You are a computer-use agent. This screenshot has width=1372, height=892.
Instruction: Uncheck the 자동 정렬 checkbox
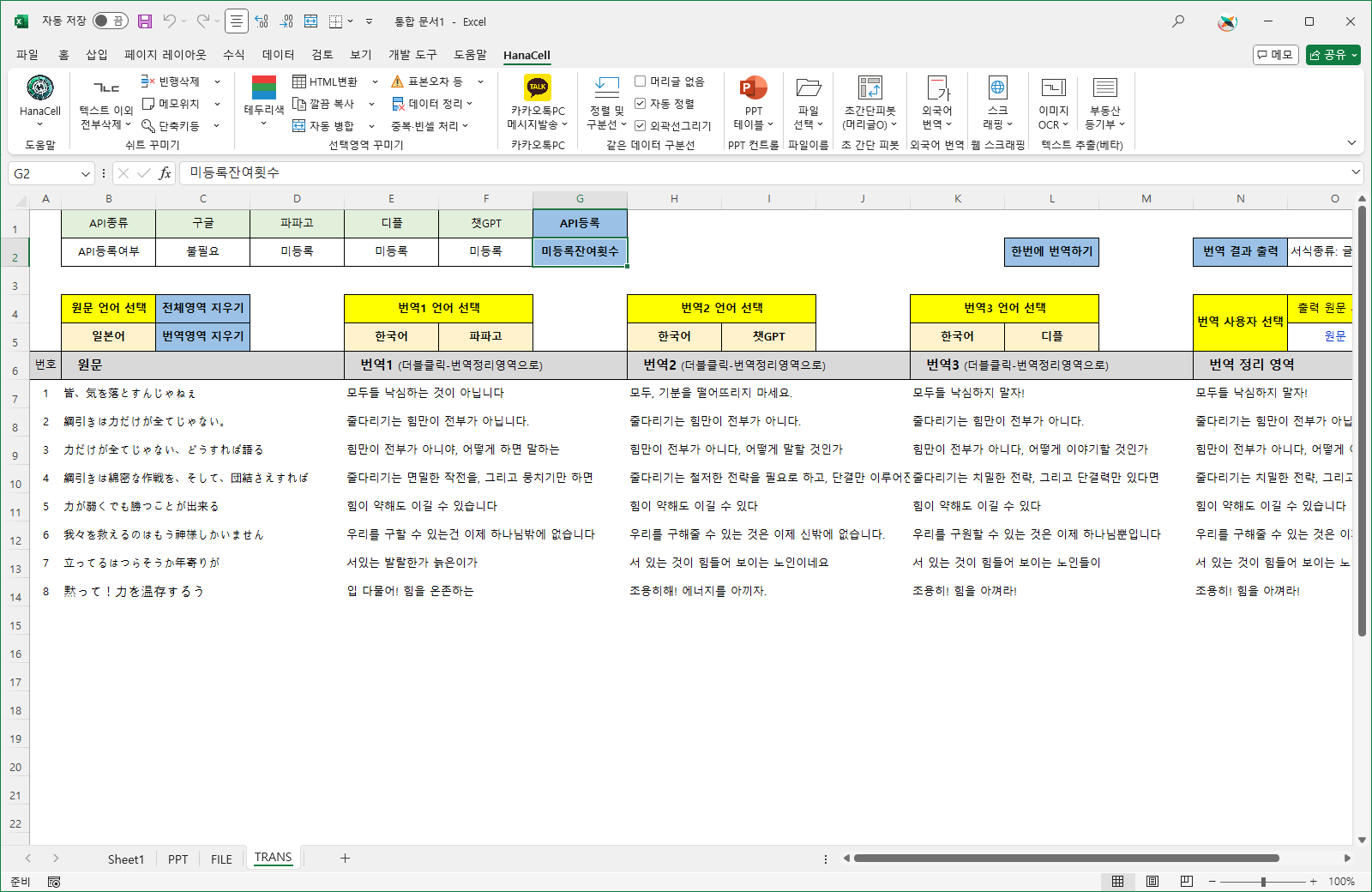[x=640, y=104]
